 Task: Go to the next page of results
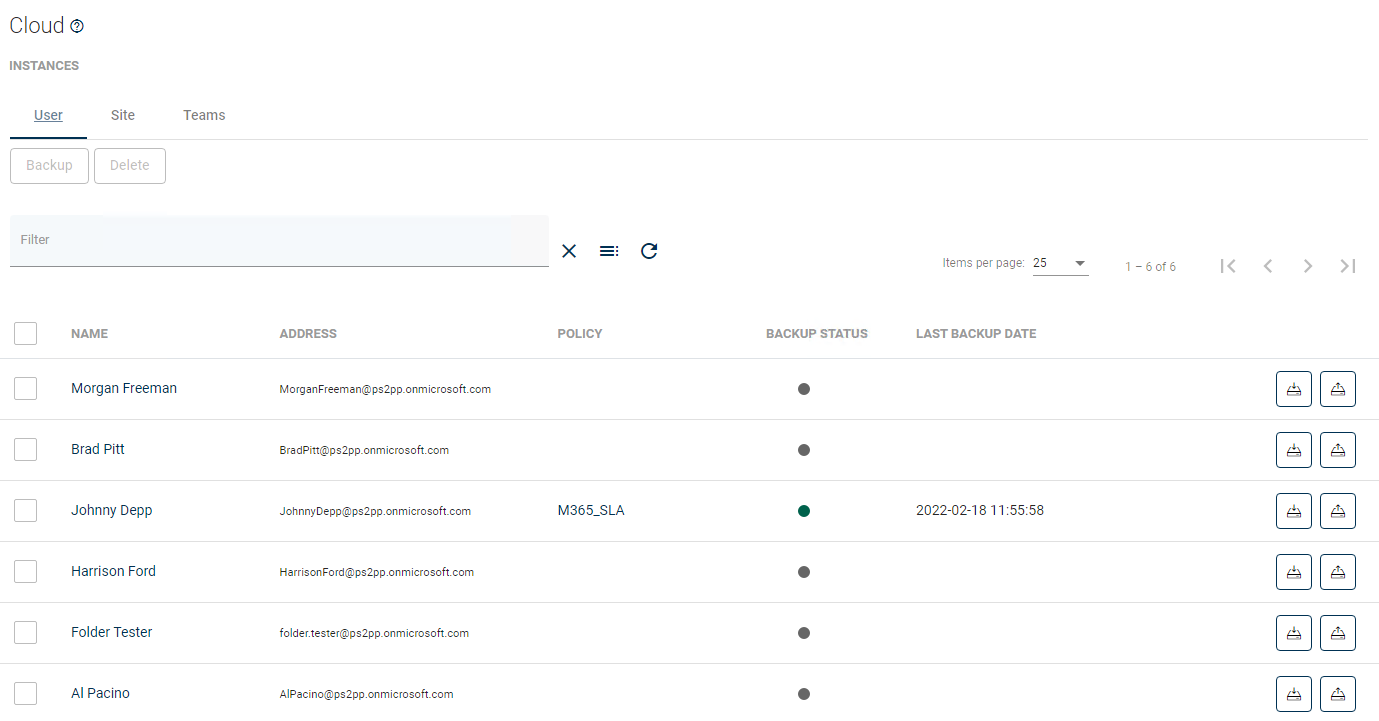[x=1307, y=266]
